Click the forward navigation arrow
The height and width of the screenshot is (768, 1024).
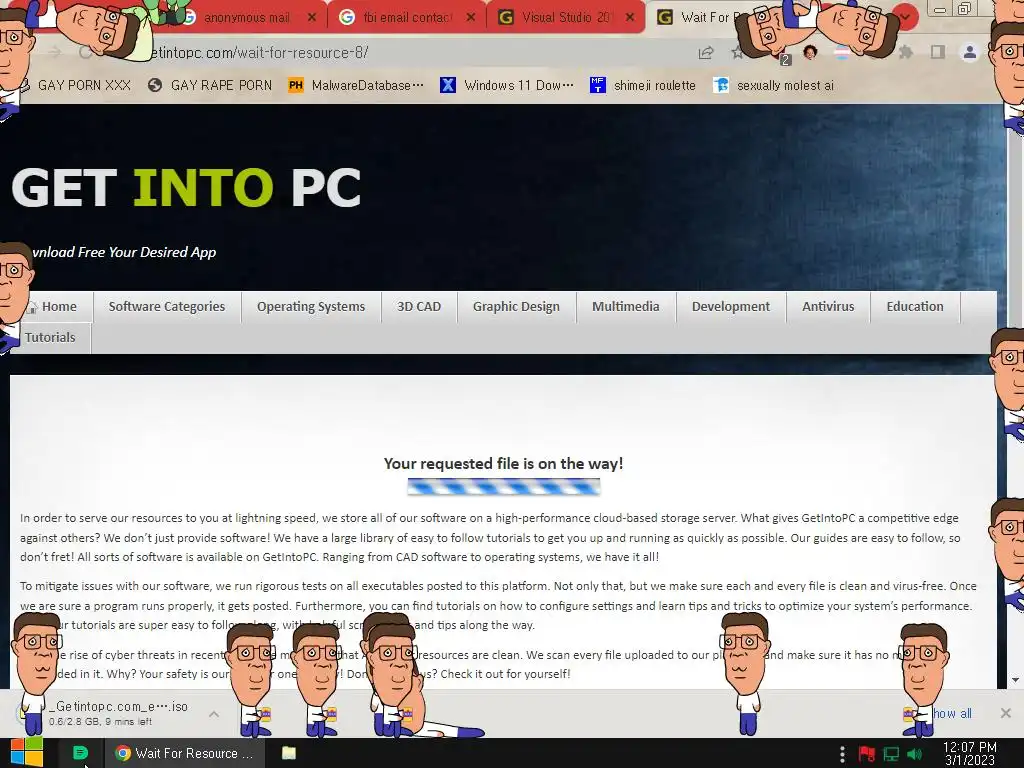tap(54, 52)
